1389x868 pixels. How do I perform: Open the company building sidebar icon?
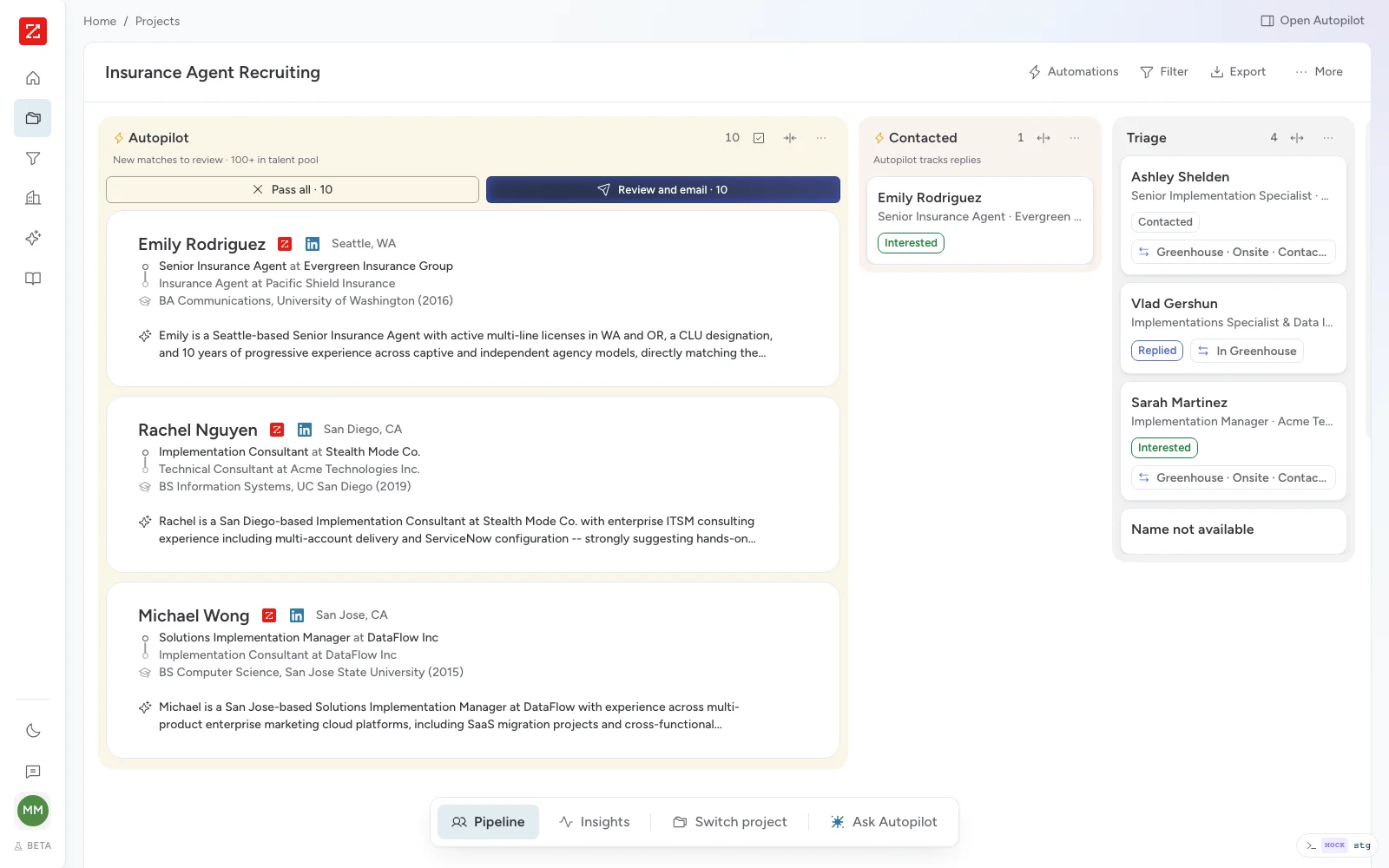pyautogui.click(x=33, y=198)
